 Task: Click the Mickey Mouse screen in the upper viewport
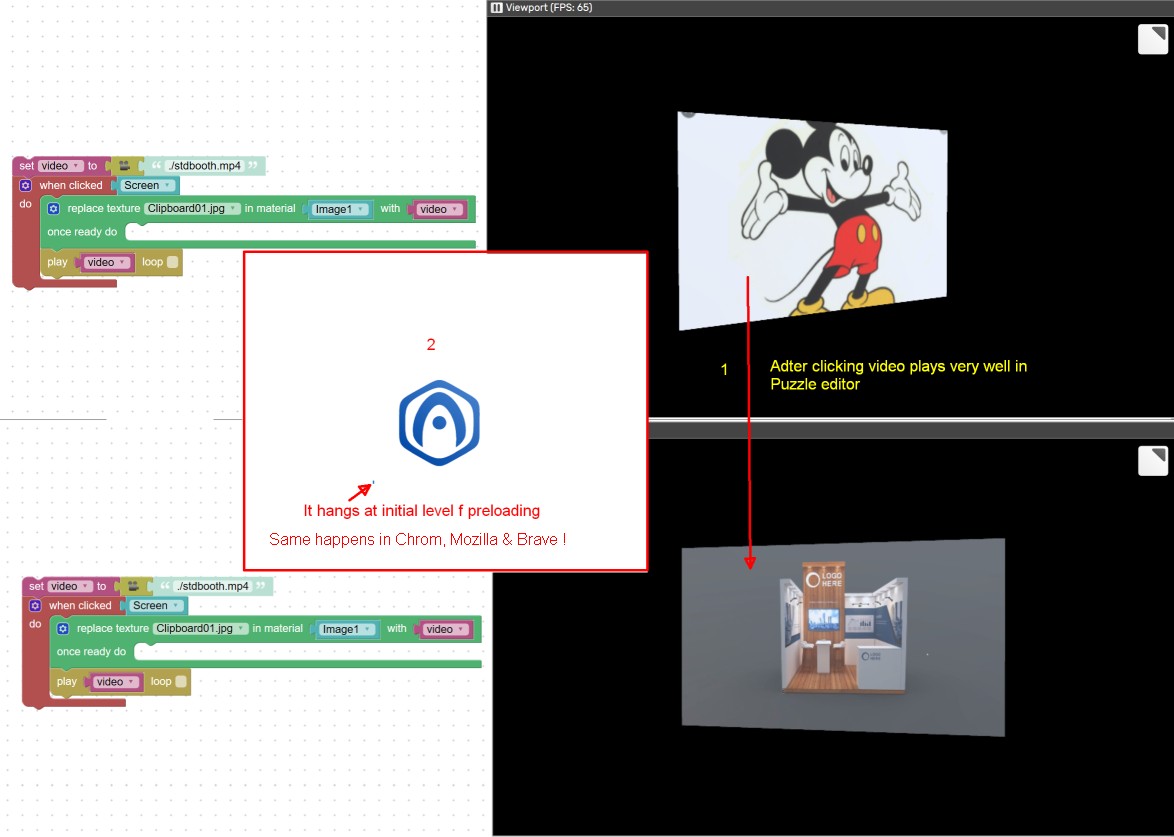(x=812, y=221)
